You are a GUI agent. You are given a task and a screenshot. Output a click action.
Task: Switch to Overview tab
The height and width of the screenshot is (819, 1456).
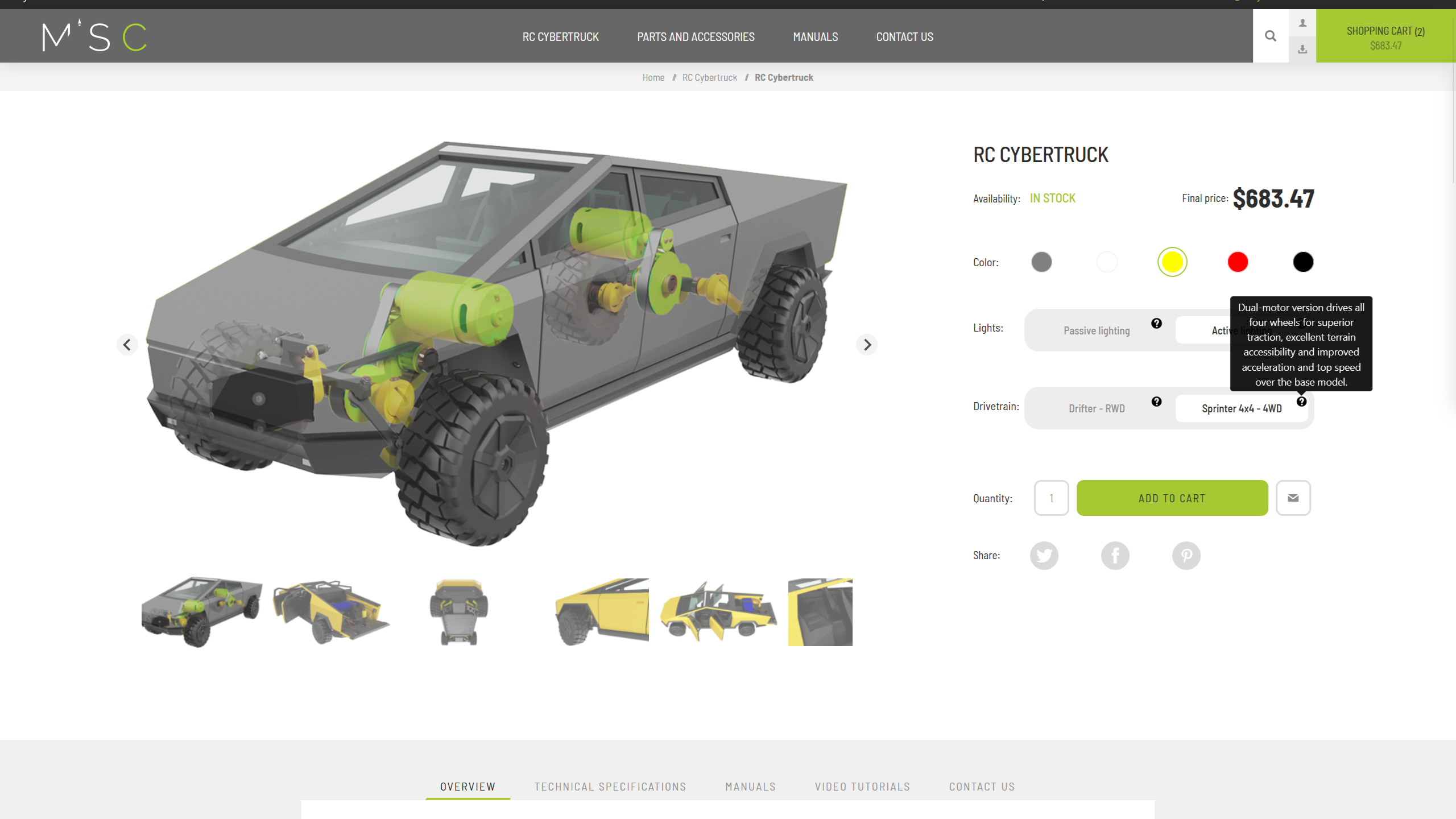click(468, 787)
